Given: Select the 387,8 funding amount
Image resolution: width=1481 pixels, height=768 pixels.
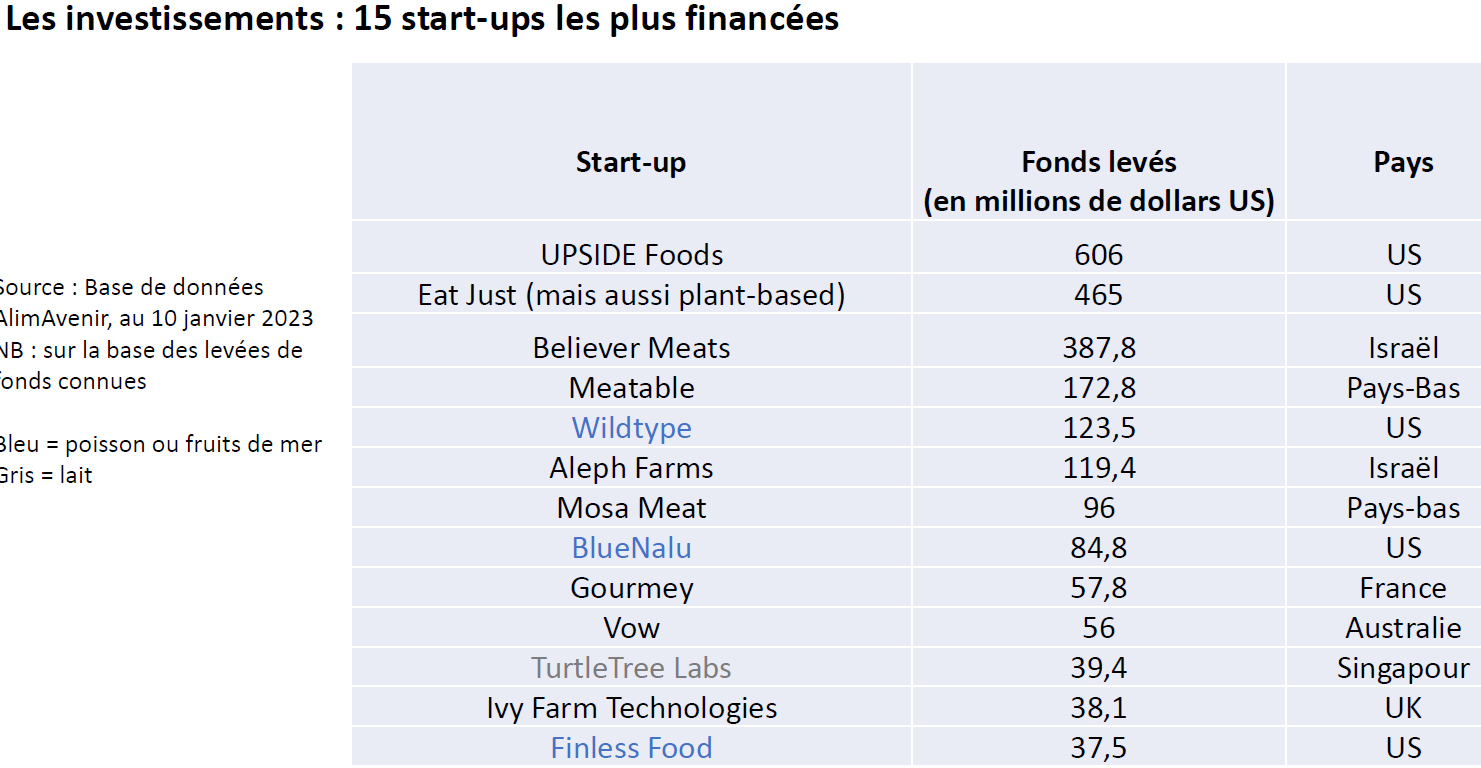Looking at the screenshot, I should 1098,348.
